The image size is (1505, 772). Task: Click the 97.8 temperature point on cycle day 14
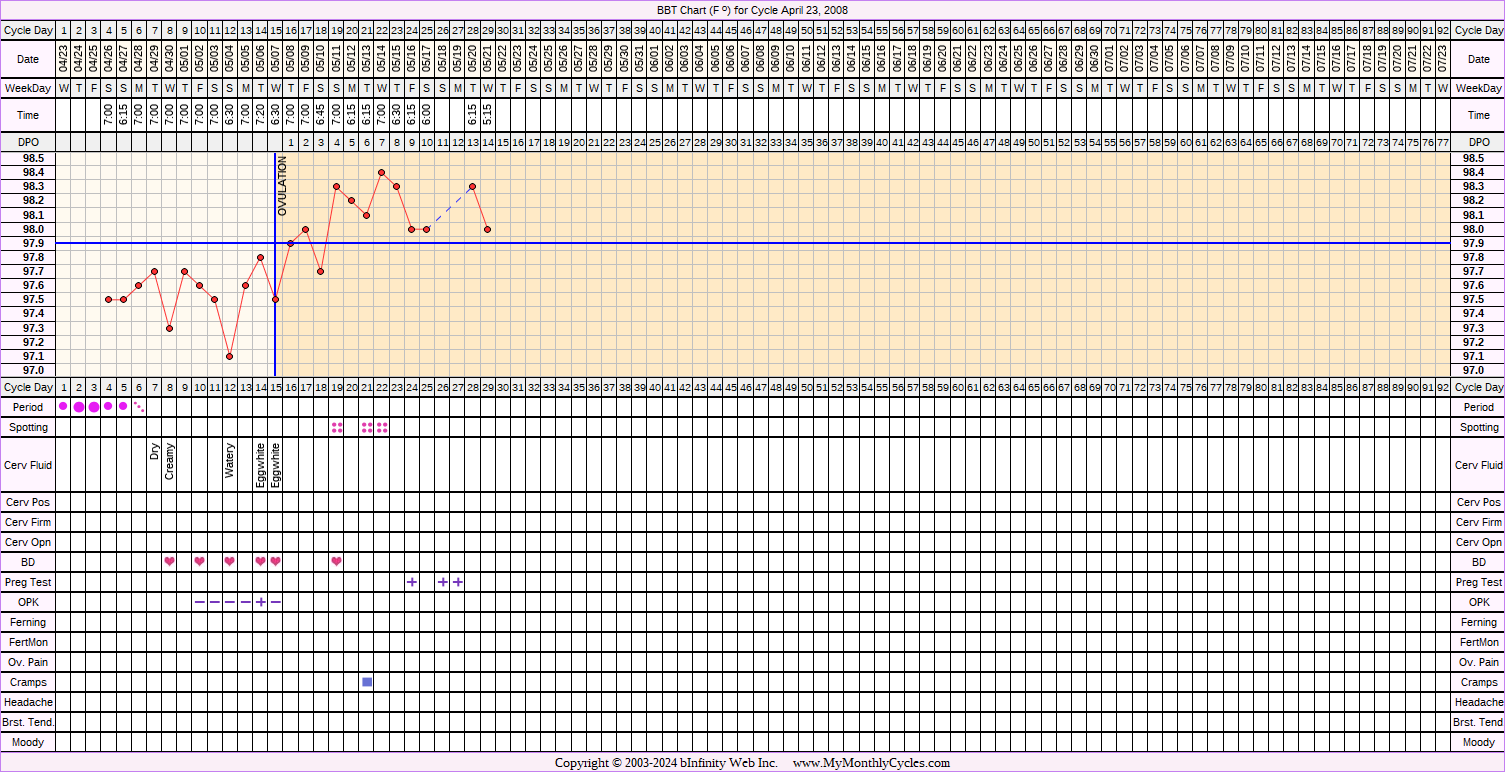point(260,257)
